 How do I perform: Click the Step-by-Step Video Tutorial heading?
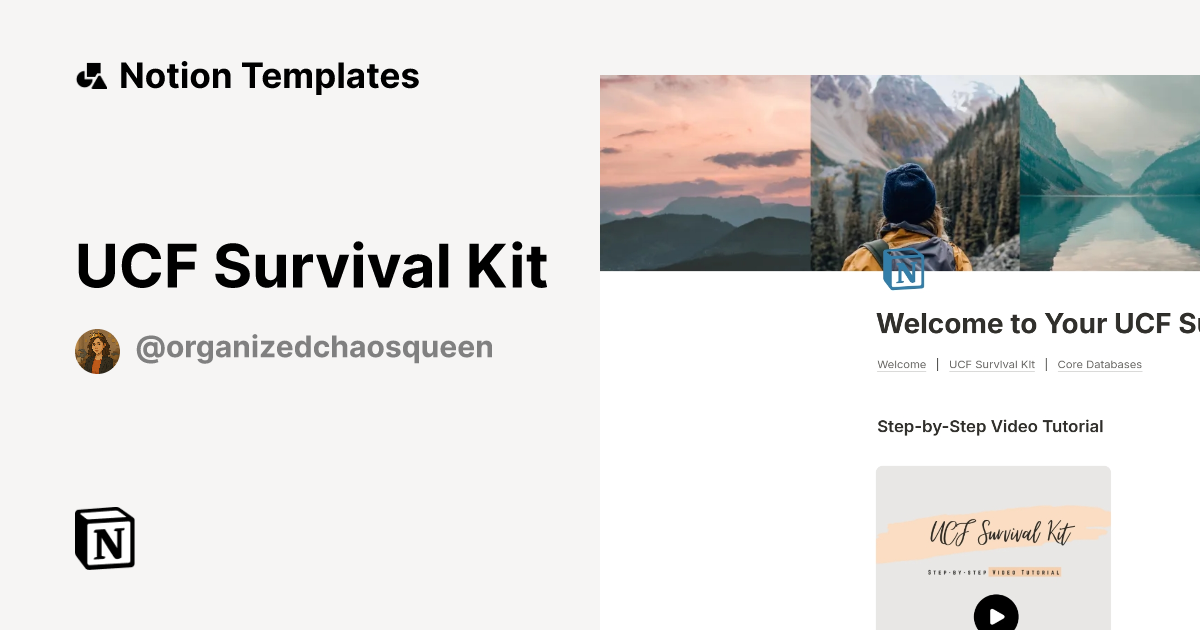(990, 426)
